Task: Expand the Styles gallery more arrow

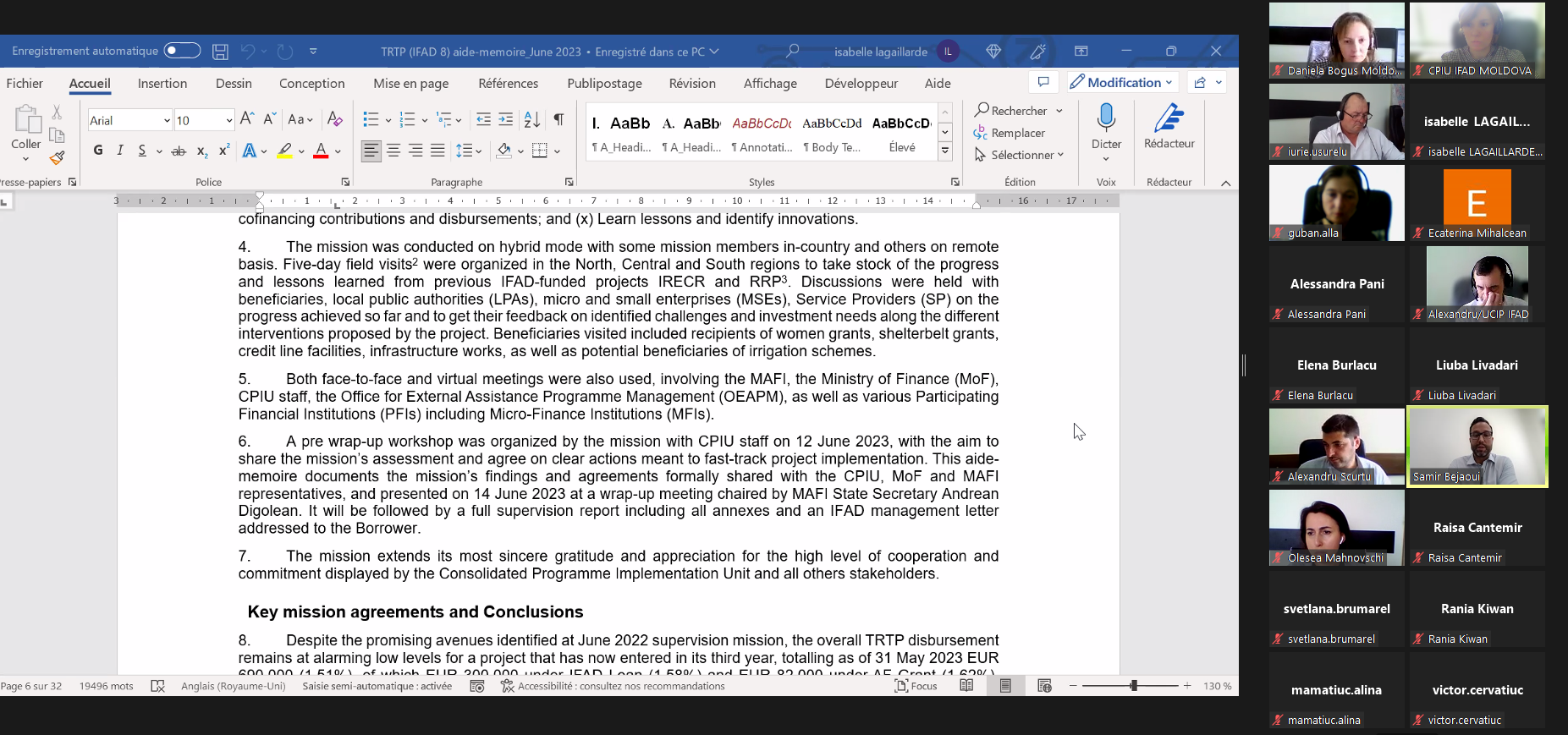Action: click(945, 152)
